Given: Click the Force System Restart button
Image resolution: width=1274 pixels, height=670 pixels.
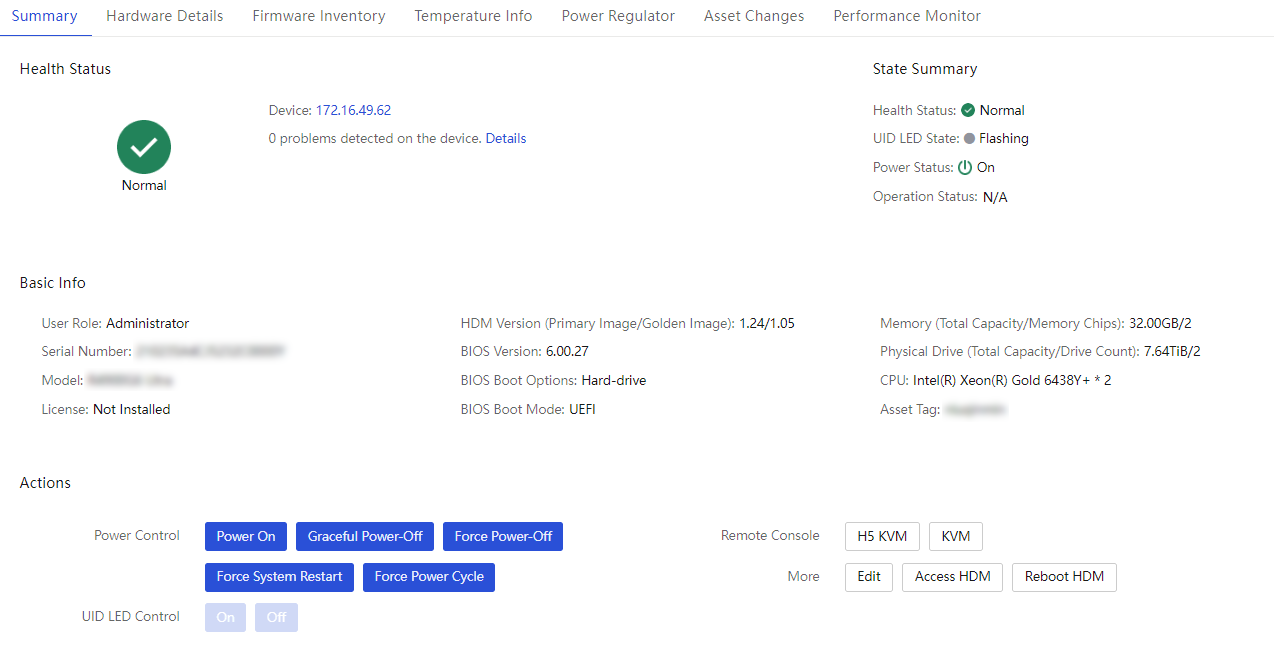Looking at the screenshot, I should tap(279, 577).
